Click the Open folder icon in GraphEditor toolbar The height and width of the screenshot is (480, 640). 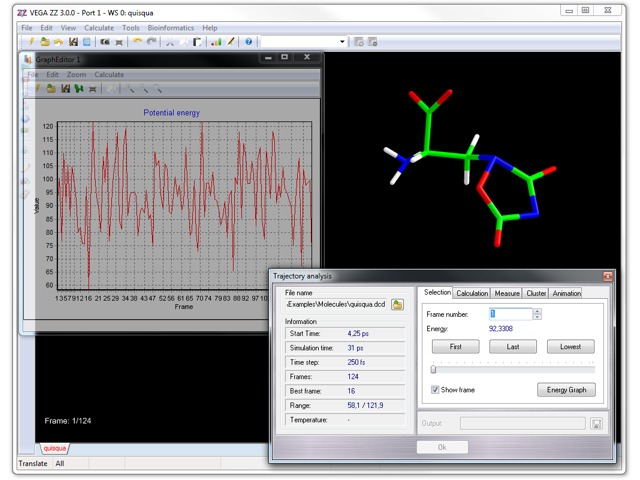pyautogui.click(x=51, y=88)
